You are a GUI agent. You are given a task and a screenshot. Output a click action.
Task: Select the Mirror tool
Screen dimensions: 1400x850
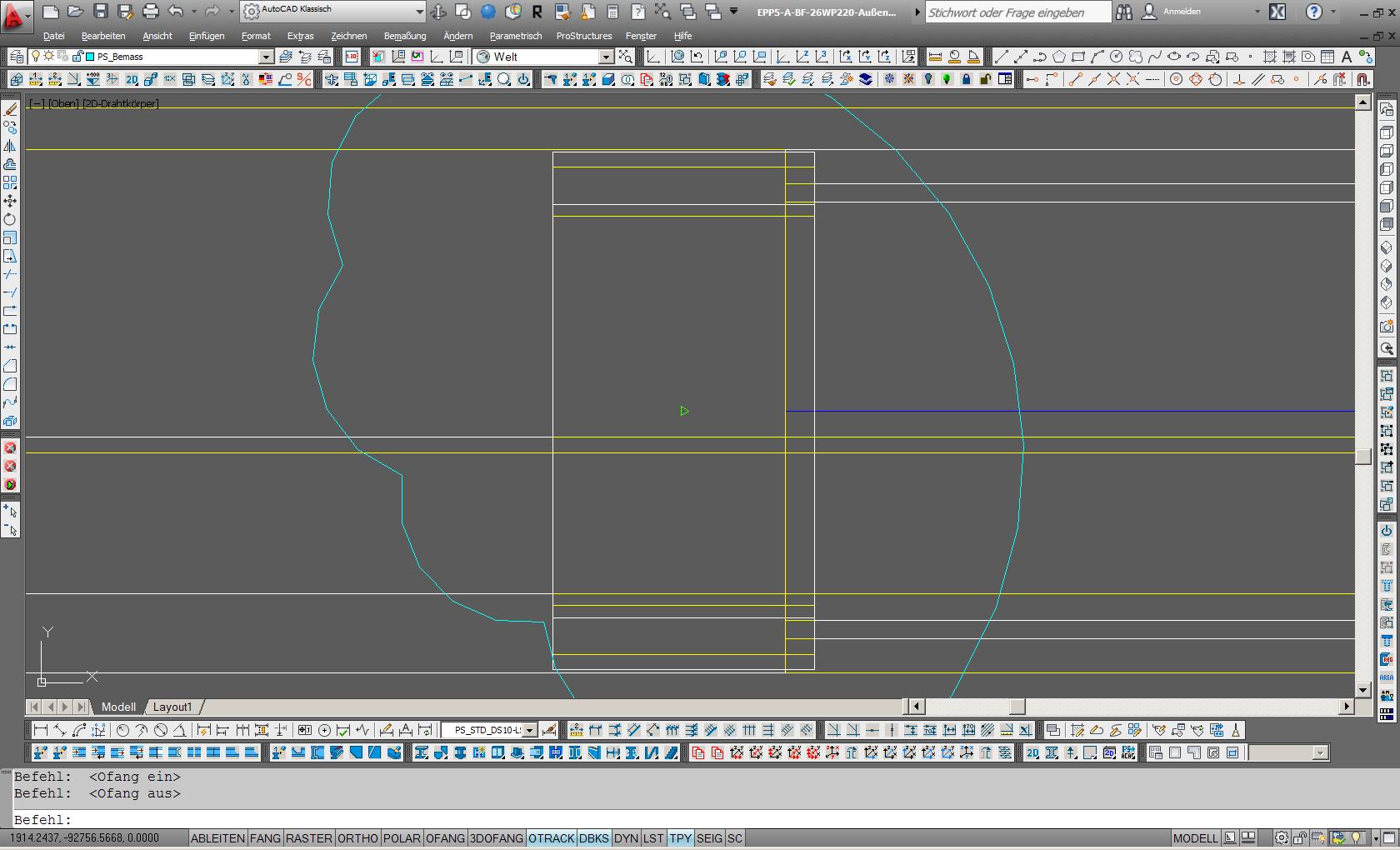tap(10, 146)
